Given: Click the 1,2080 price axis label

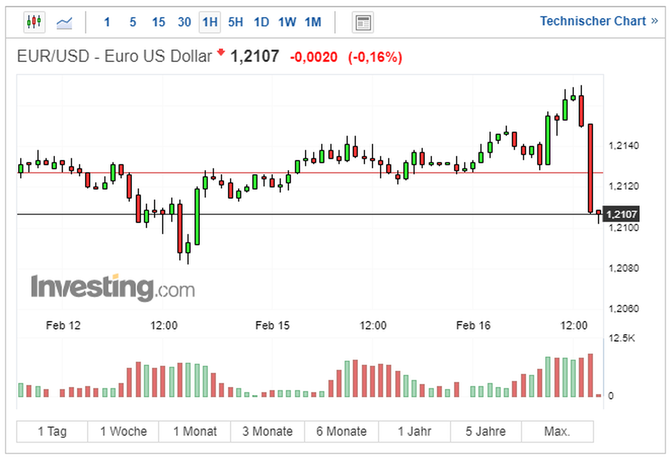Looking at the screenshot, I should coord(623,268).
